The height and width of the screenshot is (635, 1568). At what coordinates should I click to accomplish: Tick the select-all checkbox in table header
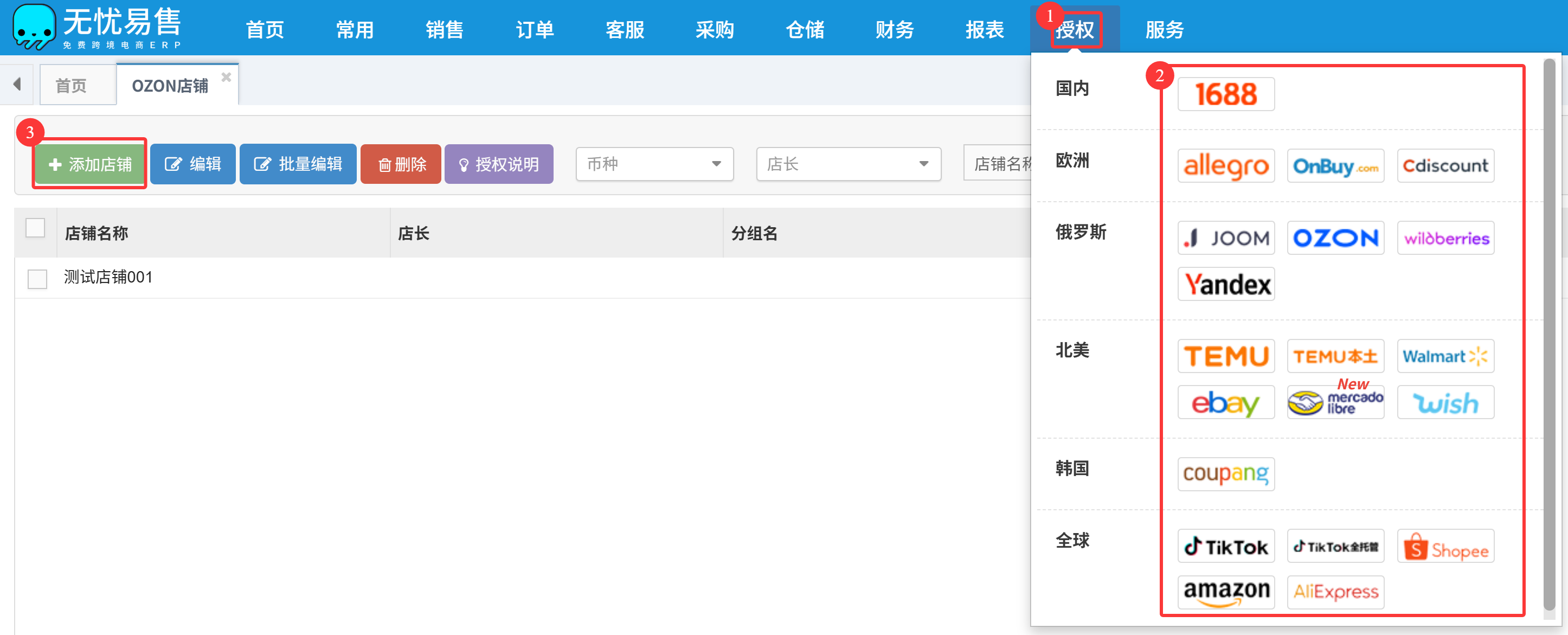35,228
